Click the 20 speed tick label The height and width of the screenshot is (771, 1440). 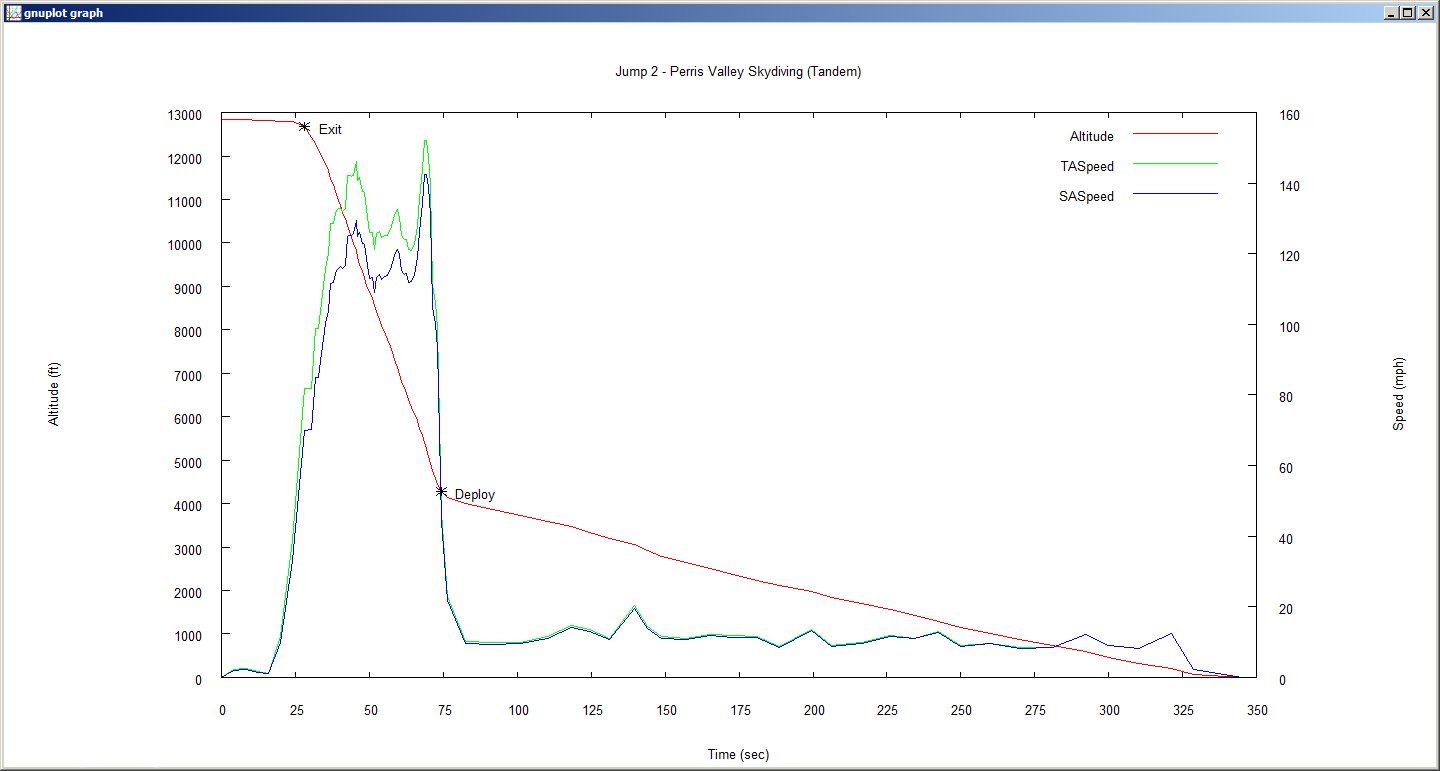click(x=1287, y=609)
